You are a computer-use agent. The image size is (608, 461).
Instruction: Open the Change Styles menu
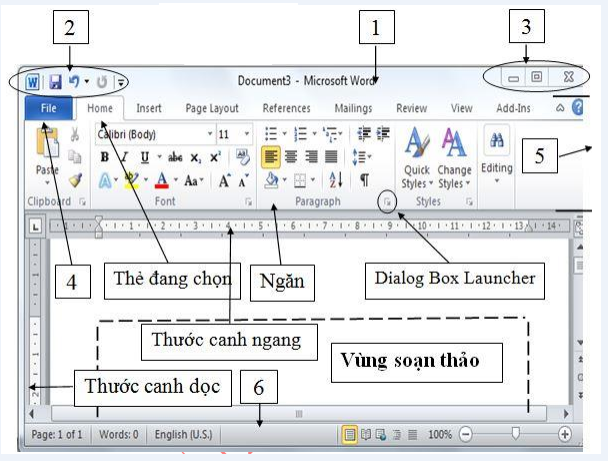pyautogui.click(x=454, y=159)
